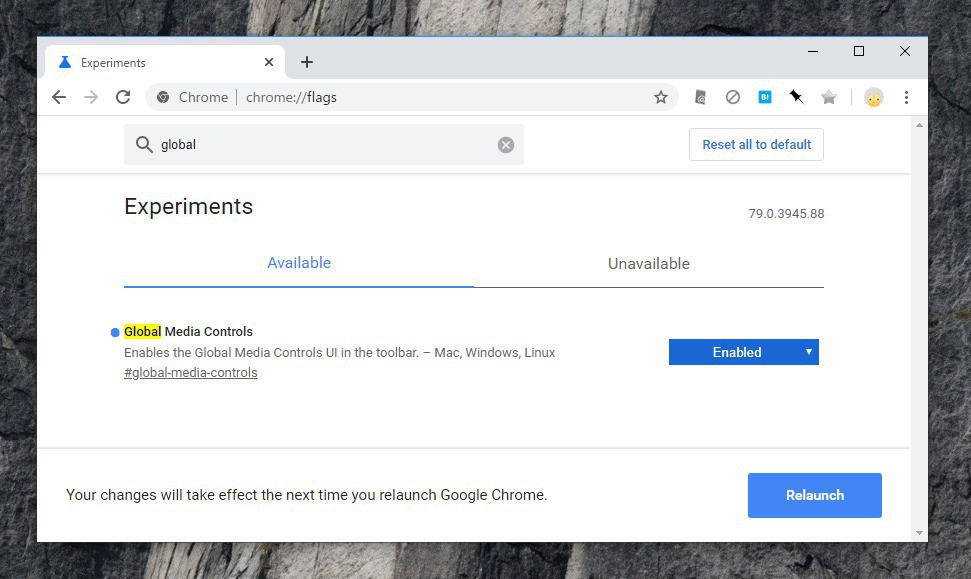
Task: Switch to the Unavailable tab
Action: pyautogui.click(x=648, y=264)
